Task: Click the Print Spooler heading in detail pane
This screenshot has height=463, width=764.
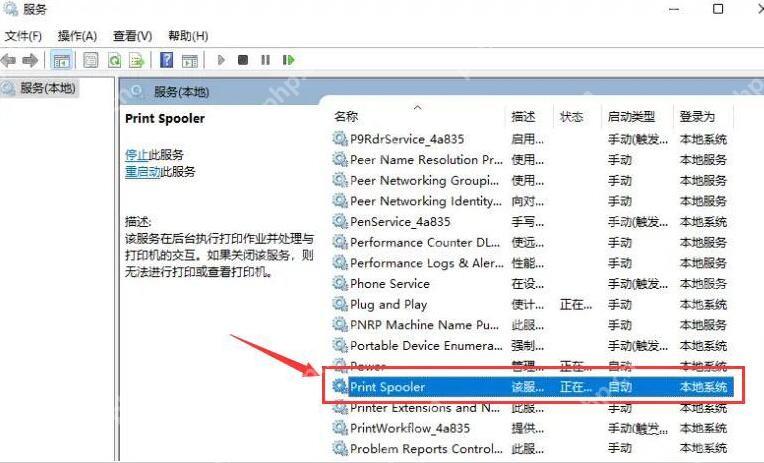Action: click(165, 119)
